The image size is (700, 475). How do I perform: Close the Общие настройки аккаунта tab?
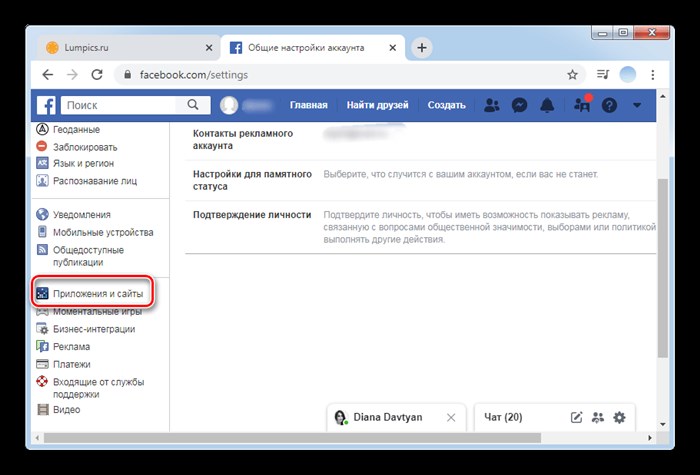(392, 48)
